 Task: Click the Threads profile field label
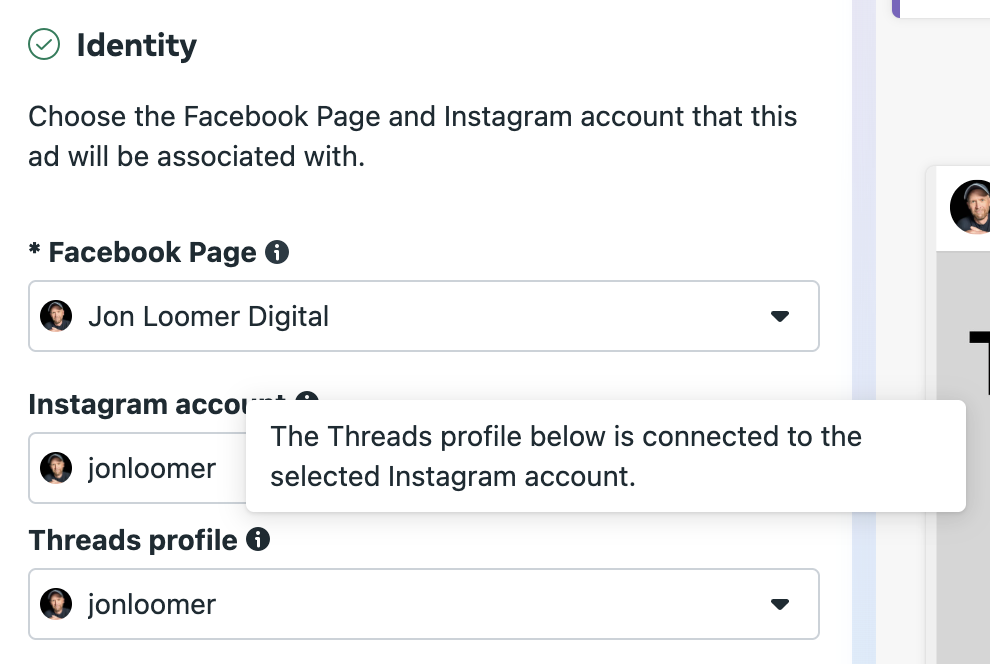tap(133, 540)
